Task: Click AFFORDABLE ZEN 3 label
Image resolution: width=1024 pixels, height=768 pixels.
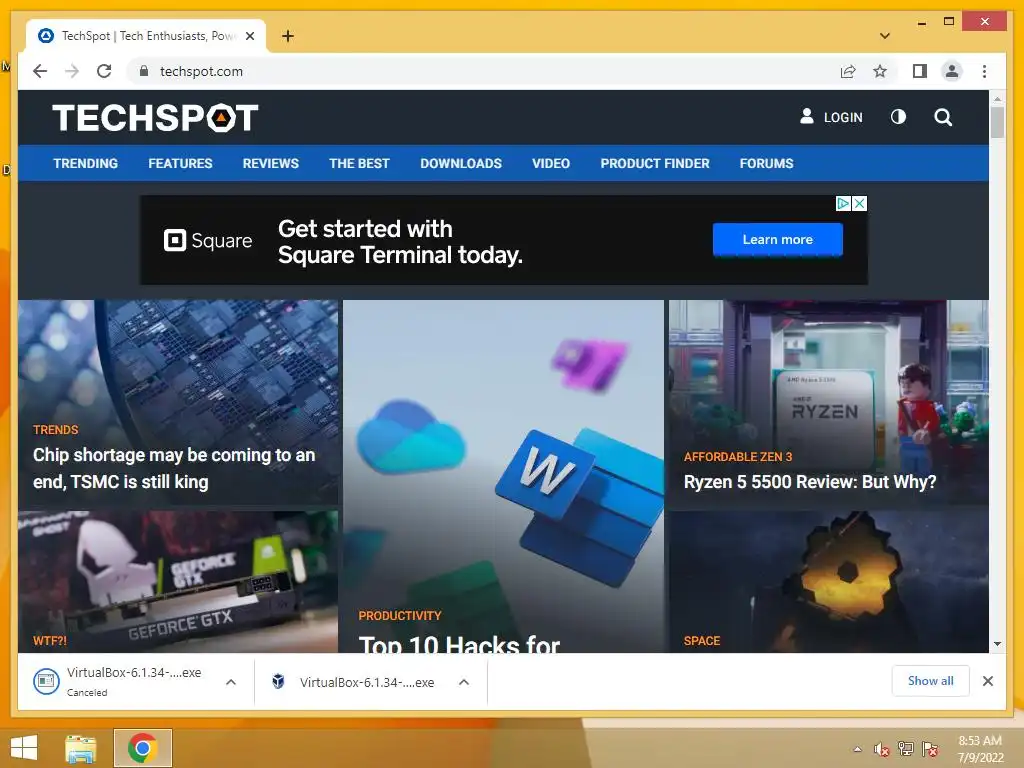Action: tap(738, 456)
